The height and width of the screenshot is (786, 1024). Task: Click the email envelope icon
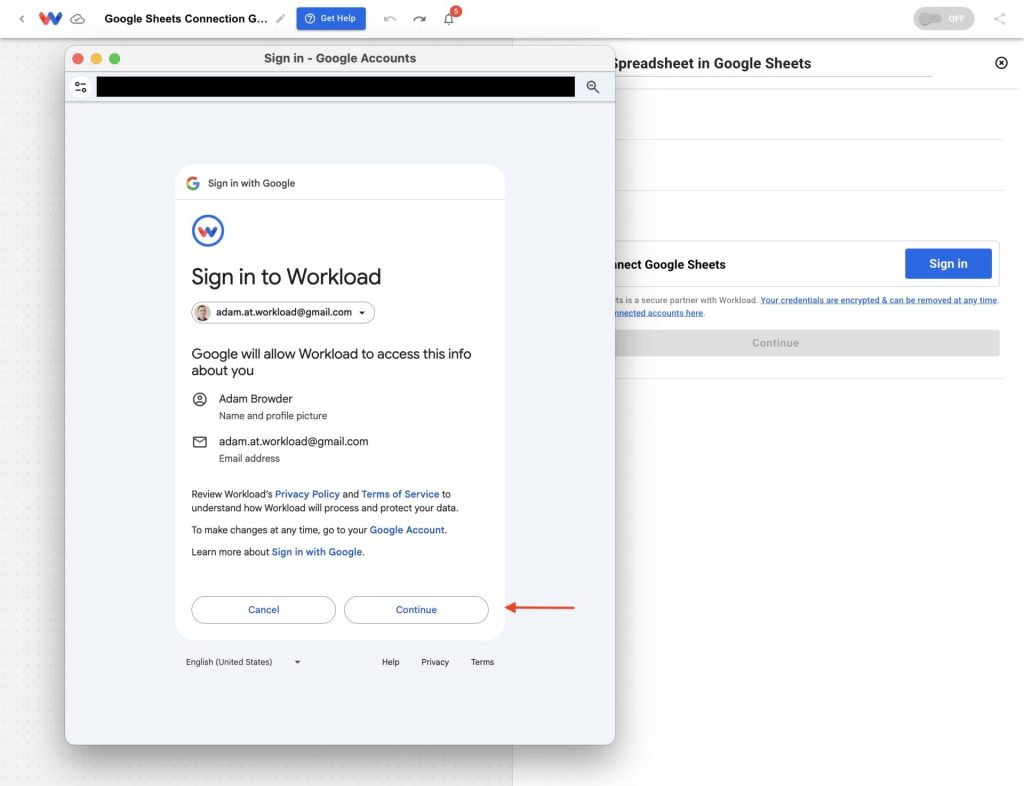click(200, 442)
